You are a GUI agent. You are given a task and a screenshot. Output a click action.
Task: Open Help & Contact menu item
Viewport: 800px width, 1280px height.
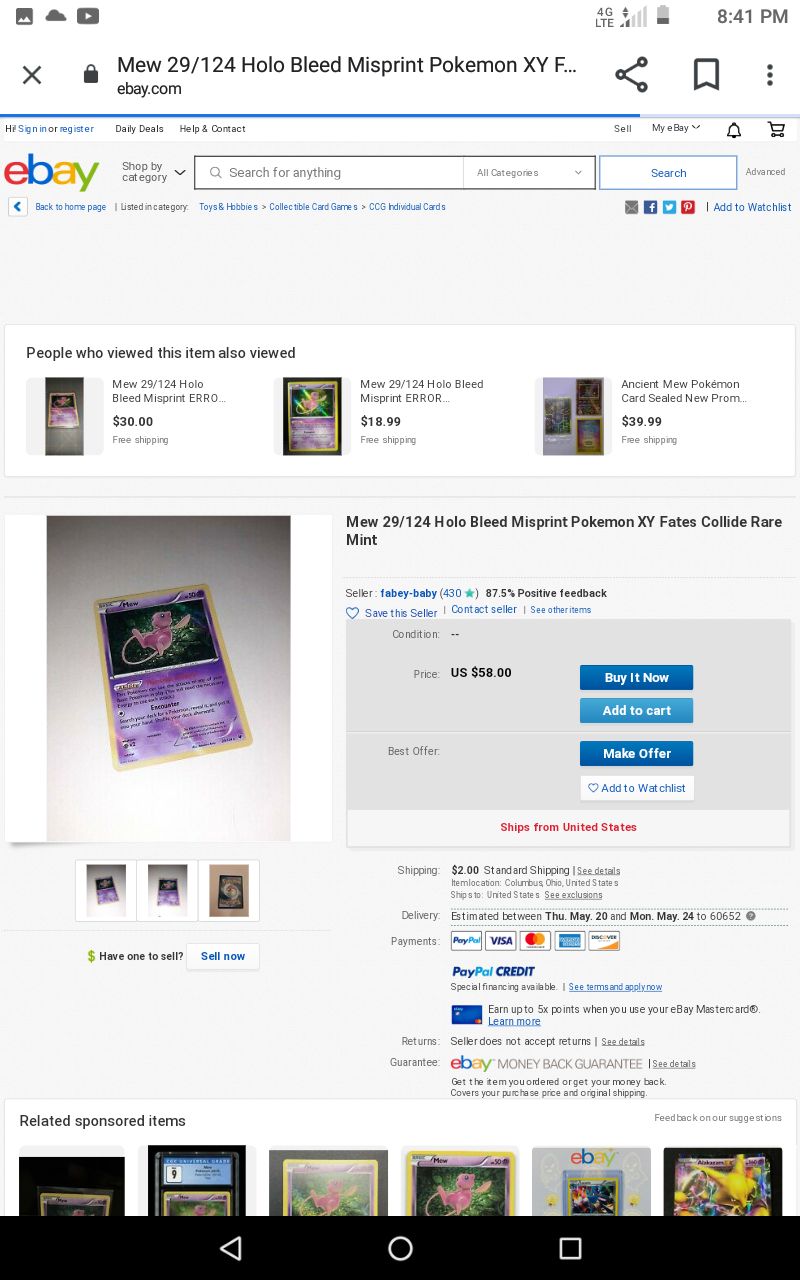point(212,129)
